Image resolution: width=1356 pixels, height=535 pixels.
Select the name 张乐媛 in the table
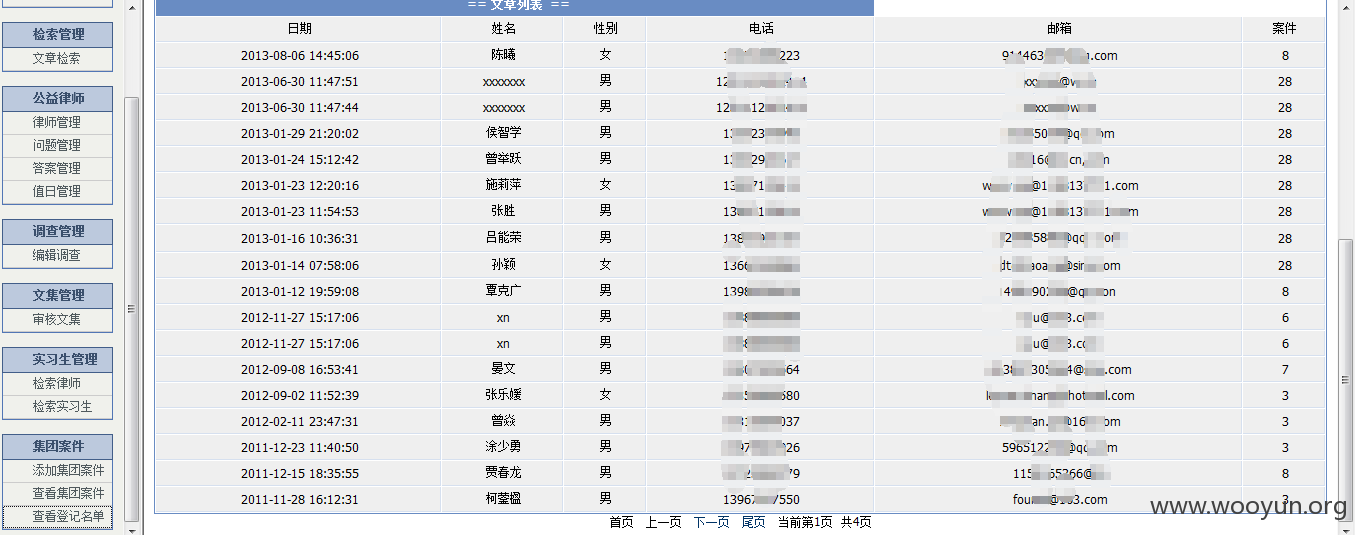503,396
